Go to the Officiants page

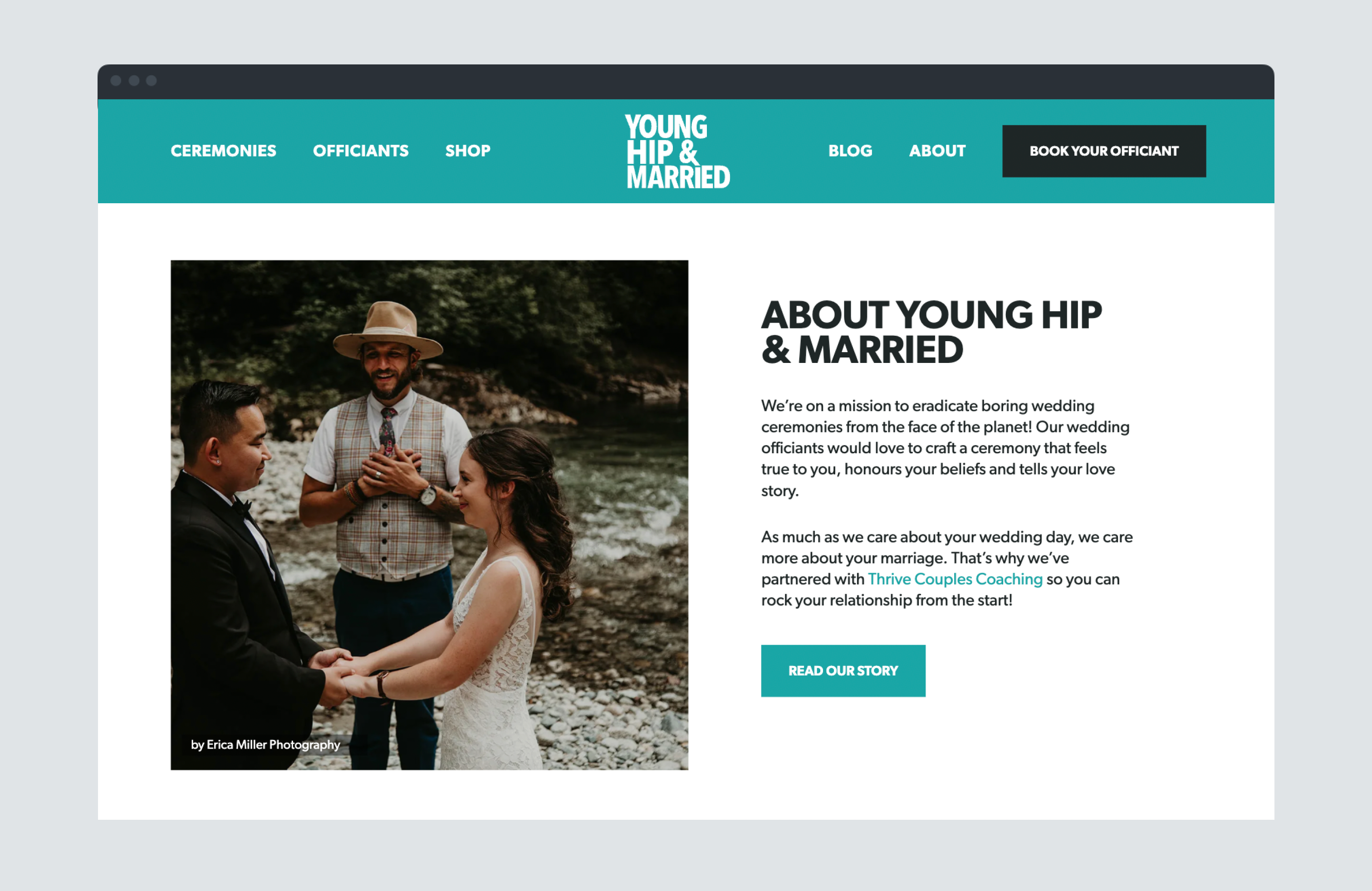point(360,151)
